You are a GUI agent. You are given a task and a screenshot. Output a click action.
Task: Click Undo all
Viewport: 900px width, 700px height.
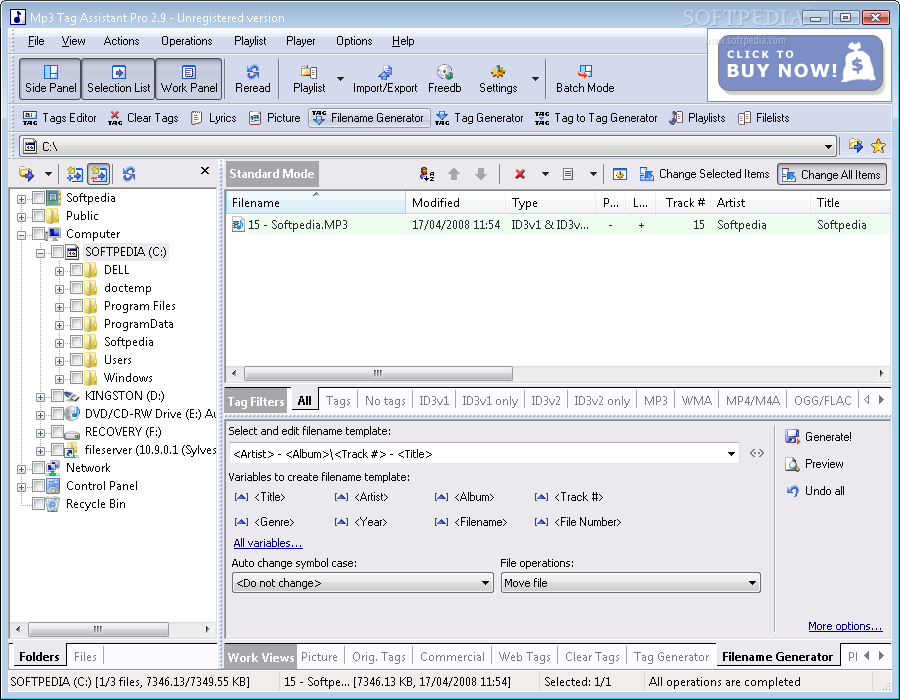815,491
